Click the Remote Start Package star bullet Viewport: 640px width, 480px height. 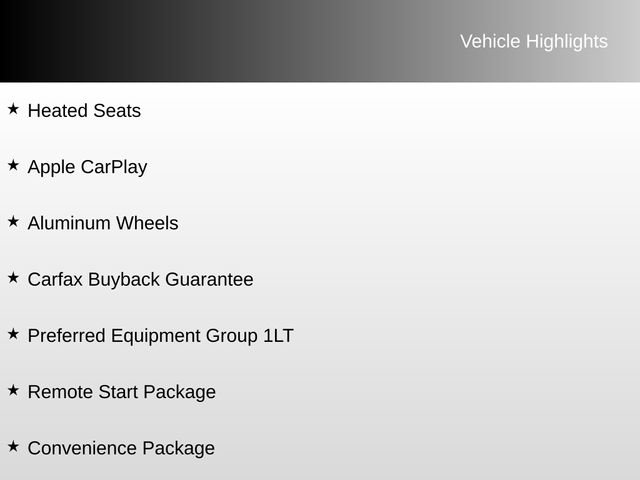13,389
